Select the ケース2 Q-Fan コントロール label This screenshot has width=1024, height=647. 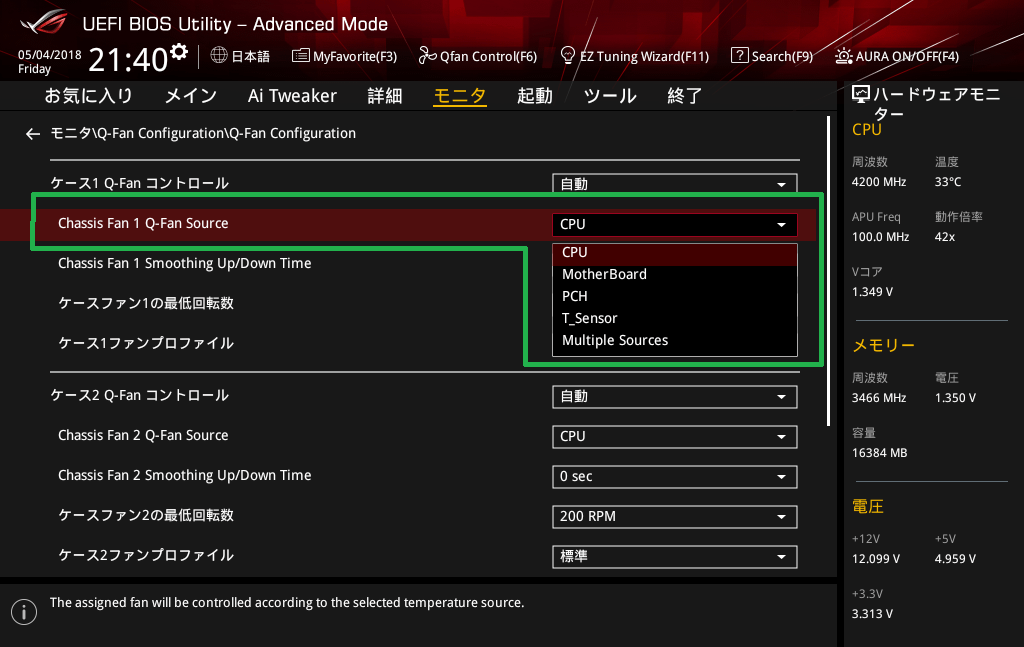[x=140, y=396]
